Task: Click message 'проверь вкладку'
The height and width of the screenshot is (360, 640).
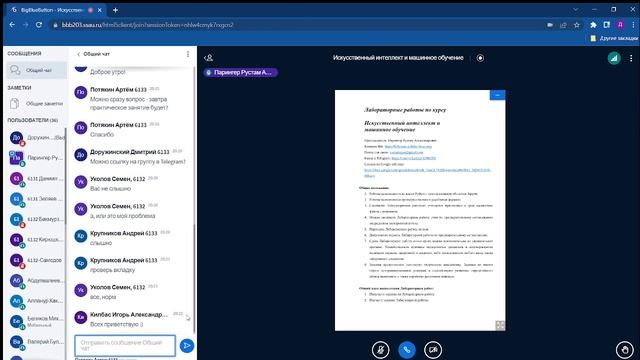Action: 112,270
